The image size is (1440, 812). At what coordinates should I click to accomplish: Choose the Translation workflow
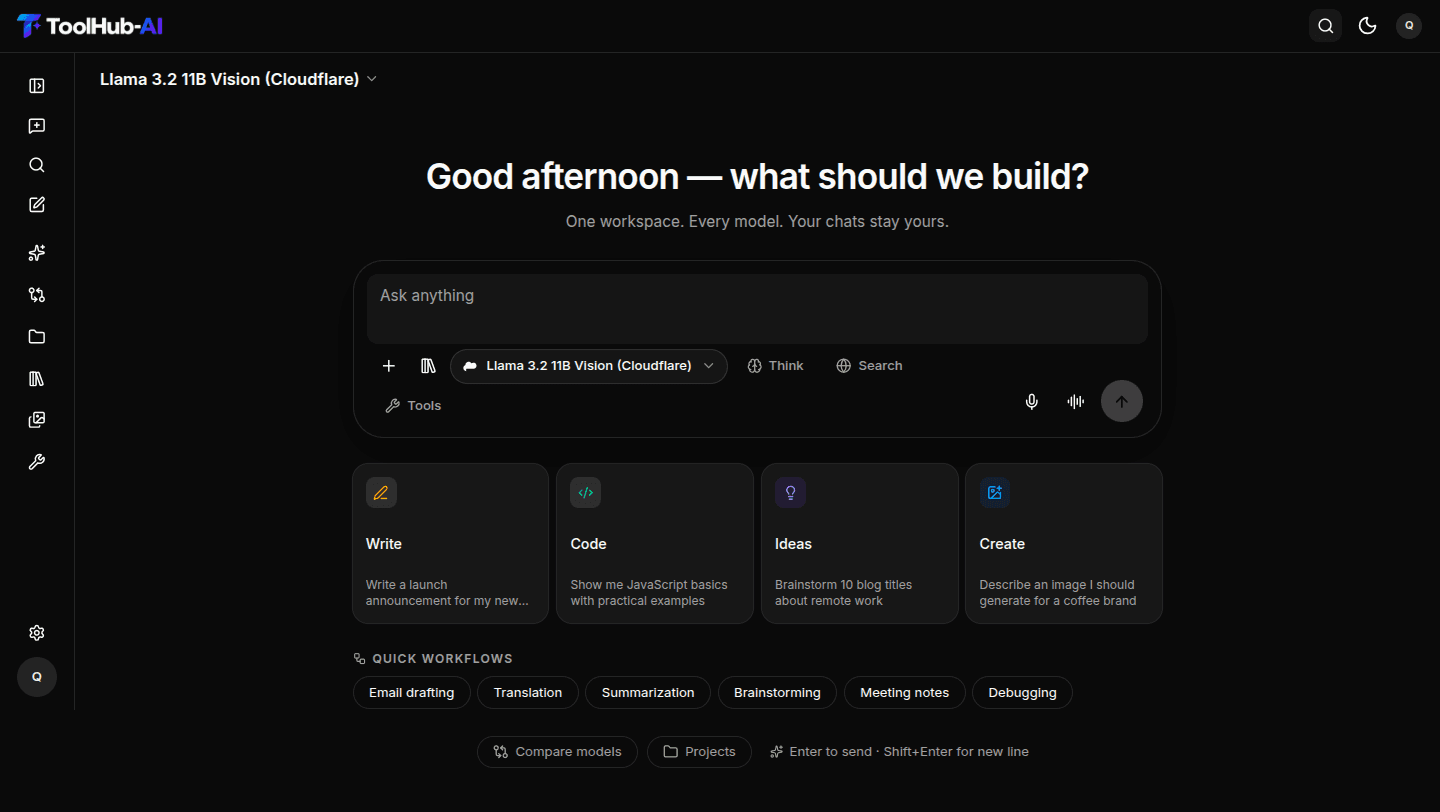(x=528, y=693)
